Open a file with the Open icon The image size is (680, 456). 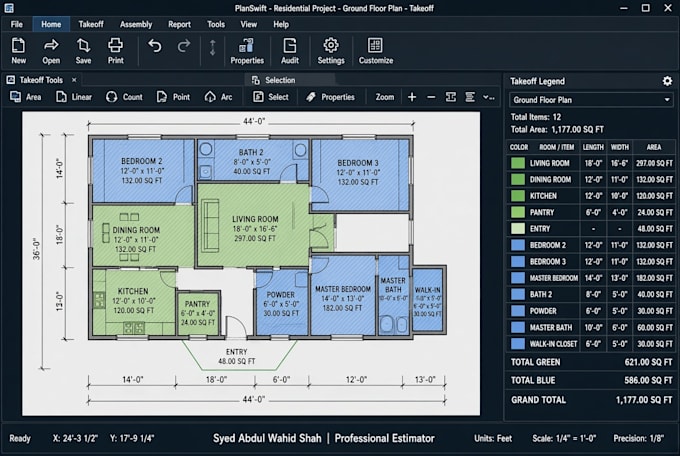[51, 46]
